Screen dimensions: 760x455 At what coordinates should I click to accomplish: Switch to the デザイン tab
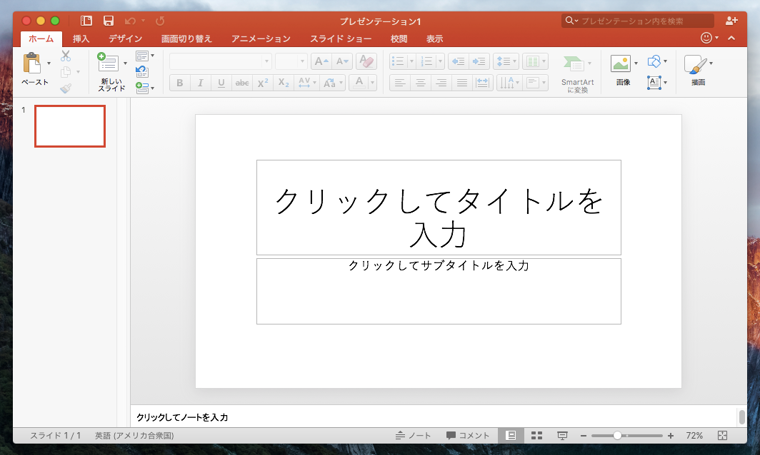125,39
